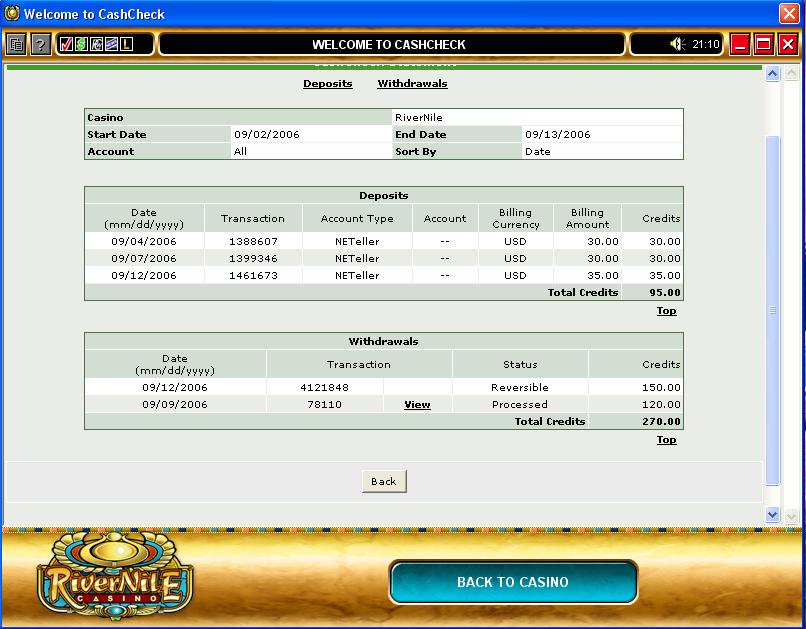
Task: Select the start date 09/02/2006
Action: point(267,135)
